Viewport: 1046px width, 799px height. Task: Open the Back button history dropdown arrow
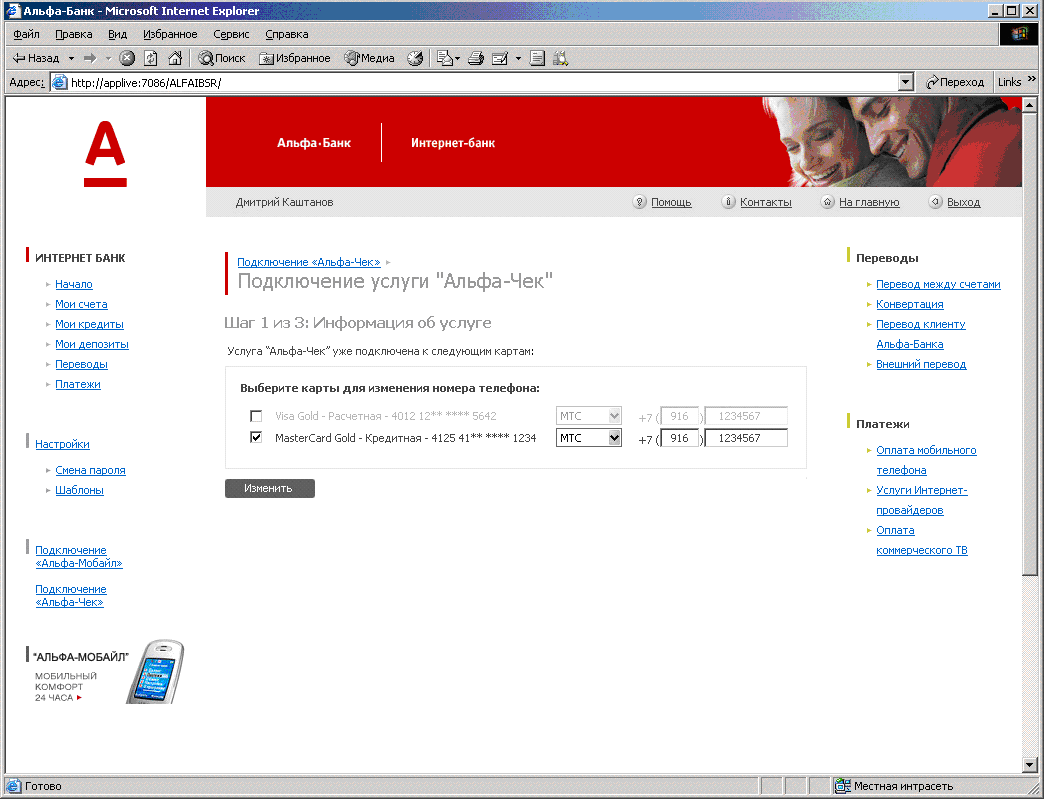click(x=71, y=59)
